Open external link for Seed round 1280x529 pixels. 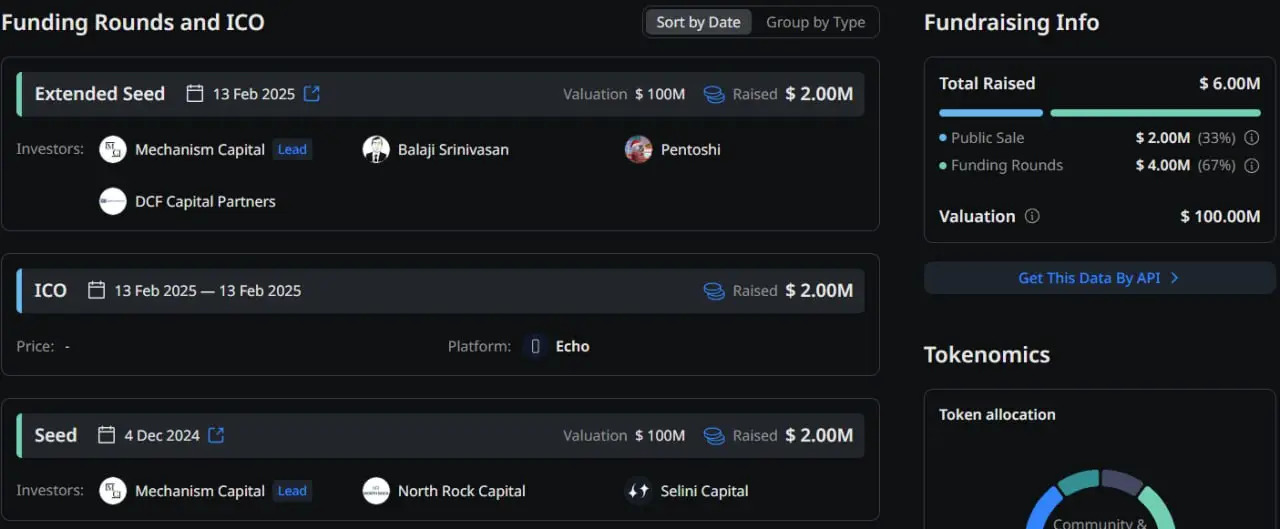coord(217,435)
